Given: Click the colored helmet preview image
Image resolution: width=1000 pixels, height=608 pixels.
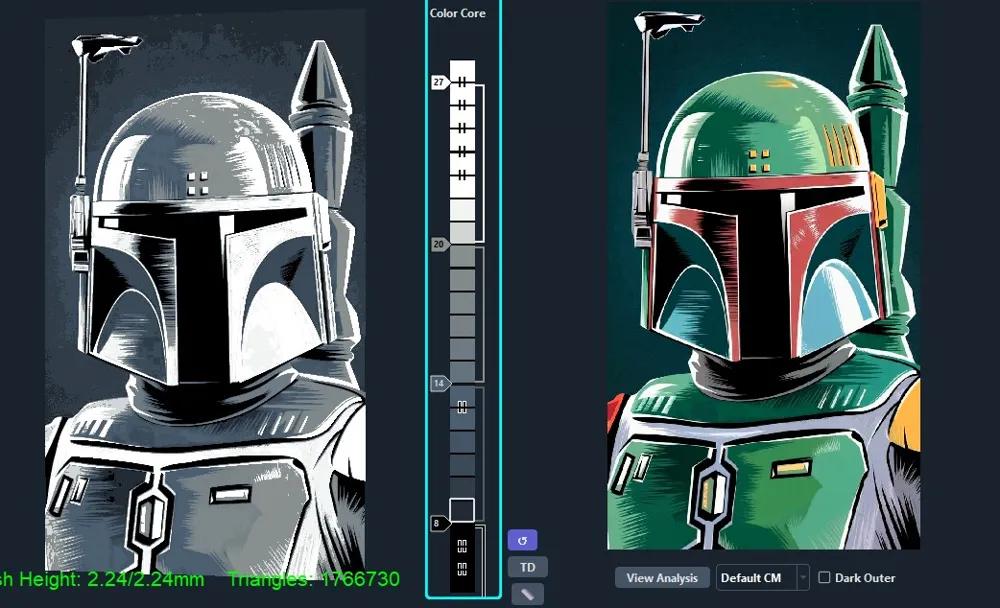Looking at the screenshot, I should tap(763, 276).
